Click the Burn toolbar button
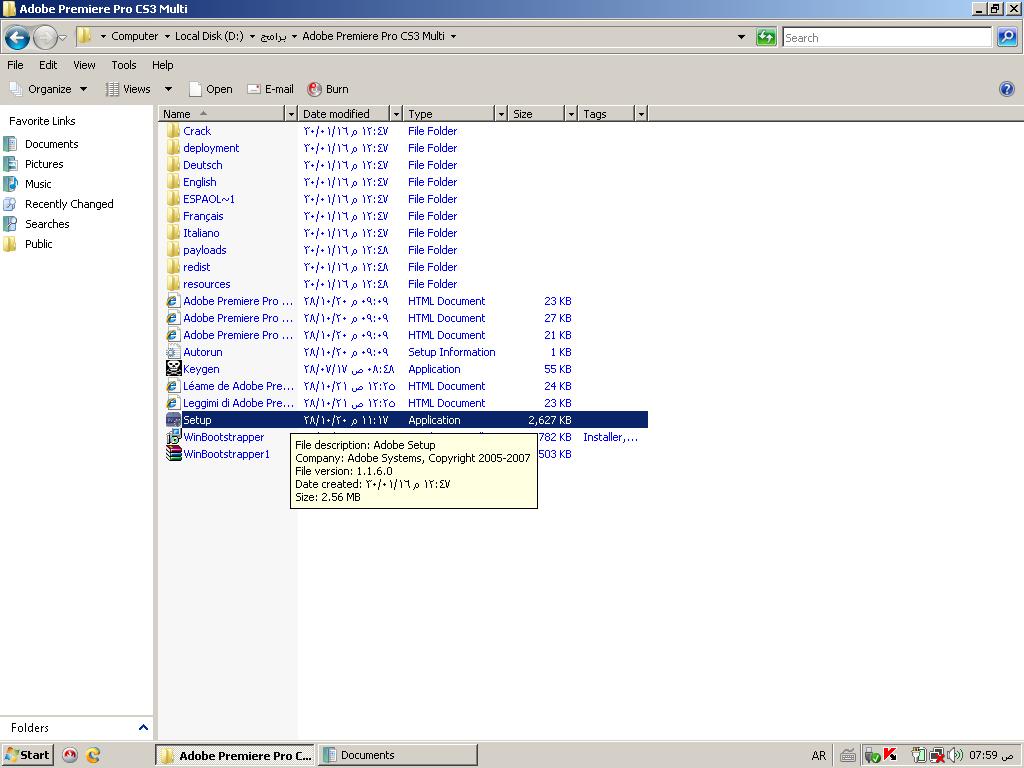The image size is (1024, 768). click(x=327, y=89)
